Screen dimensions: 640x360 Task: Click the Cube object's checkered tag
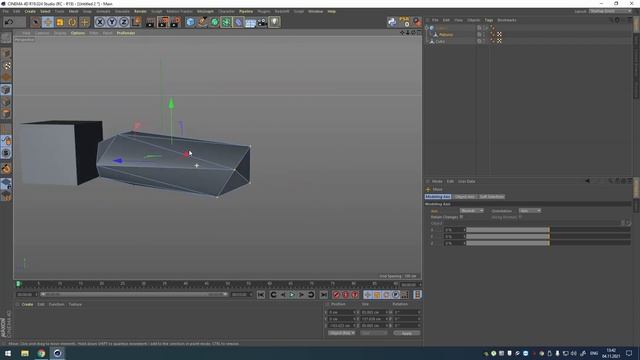(x=499, y=41)
